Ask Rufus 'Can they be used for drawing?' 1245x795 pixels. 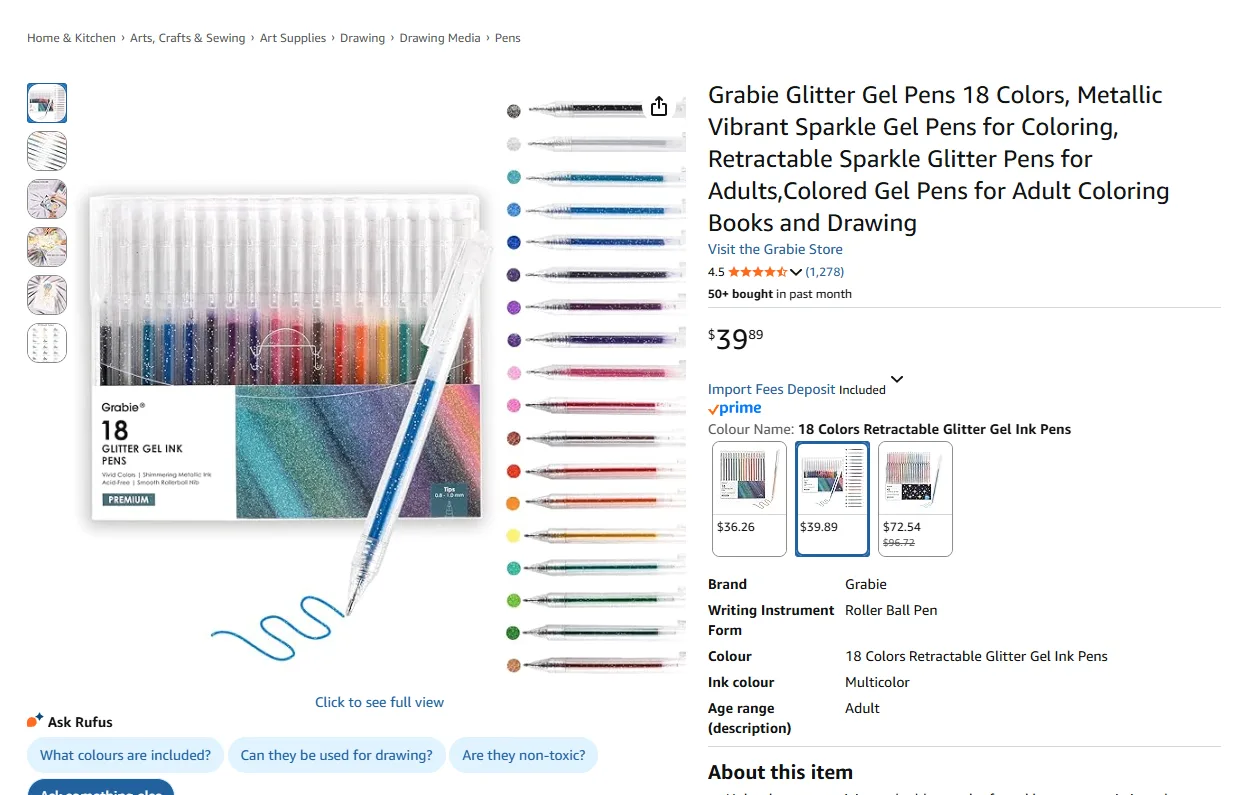[337, 755]
